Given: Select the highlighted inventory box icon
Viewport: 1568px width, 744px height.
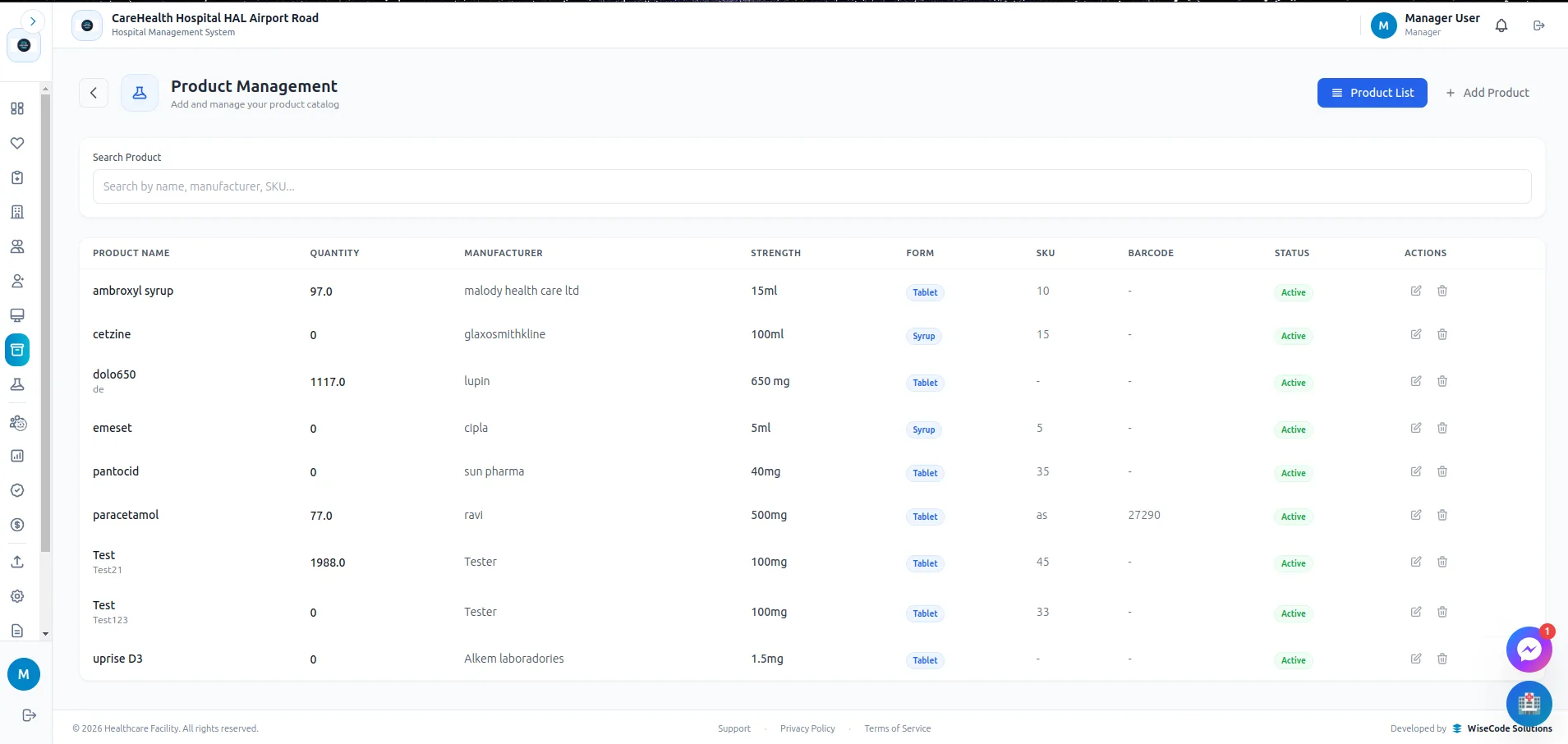Looking at the screenshot, I should click(x=17, y=350).
